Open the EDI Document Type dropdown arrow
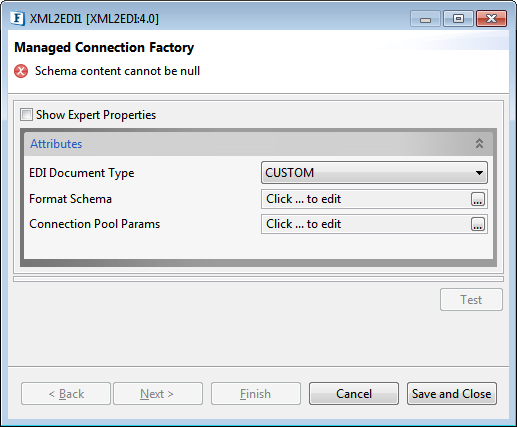This screenshot has width=517, height=427. click(x=479, y=173)
